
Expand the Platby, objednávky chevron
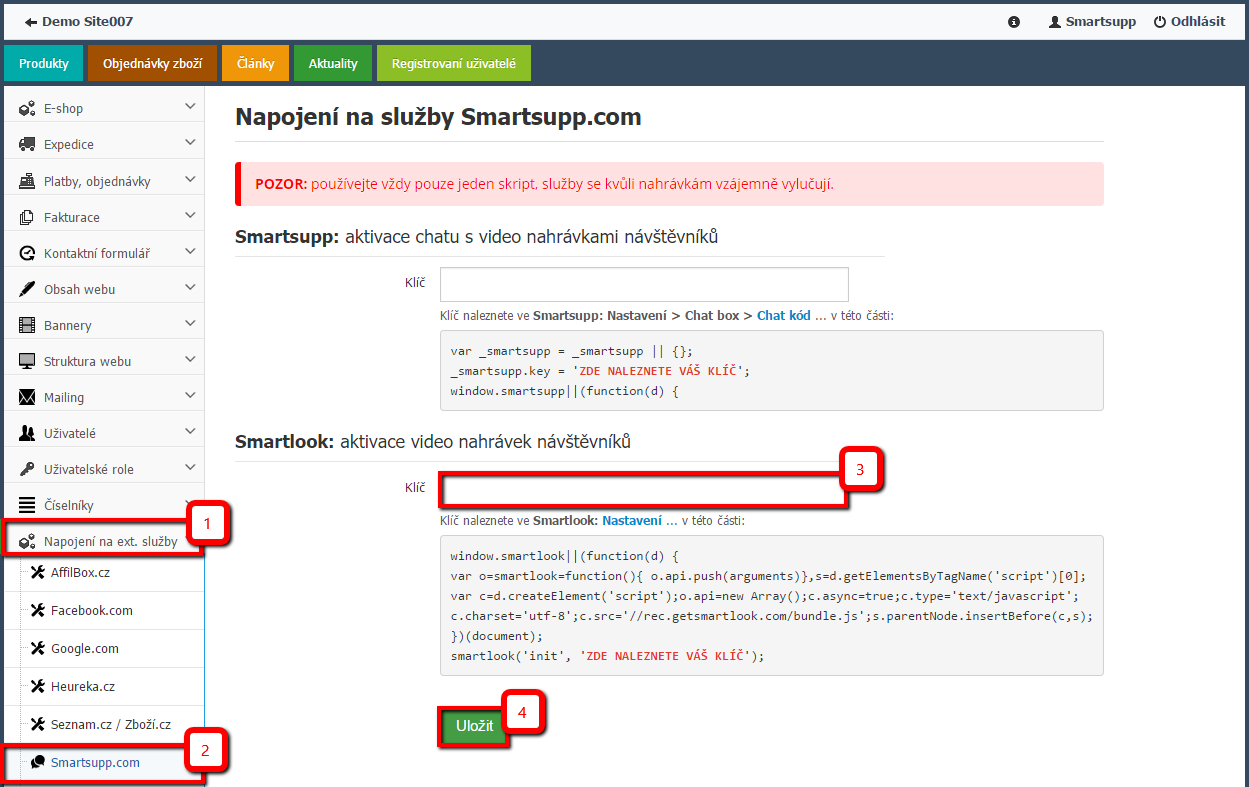[190, 180]
